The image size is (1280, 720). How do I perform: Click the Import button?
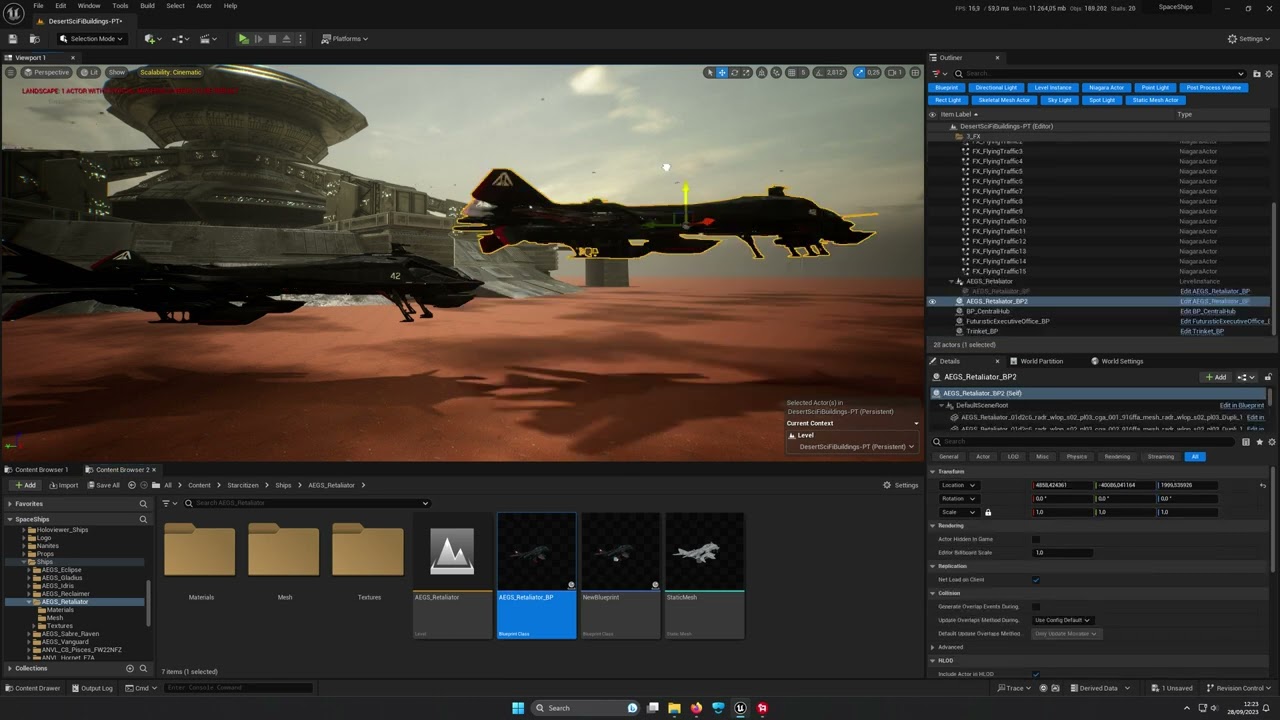[63, 485]
